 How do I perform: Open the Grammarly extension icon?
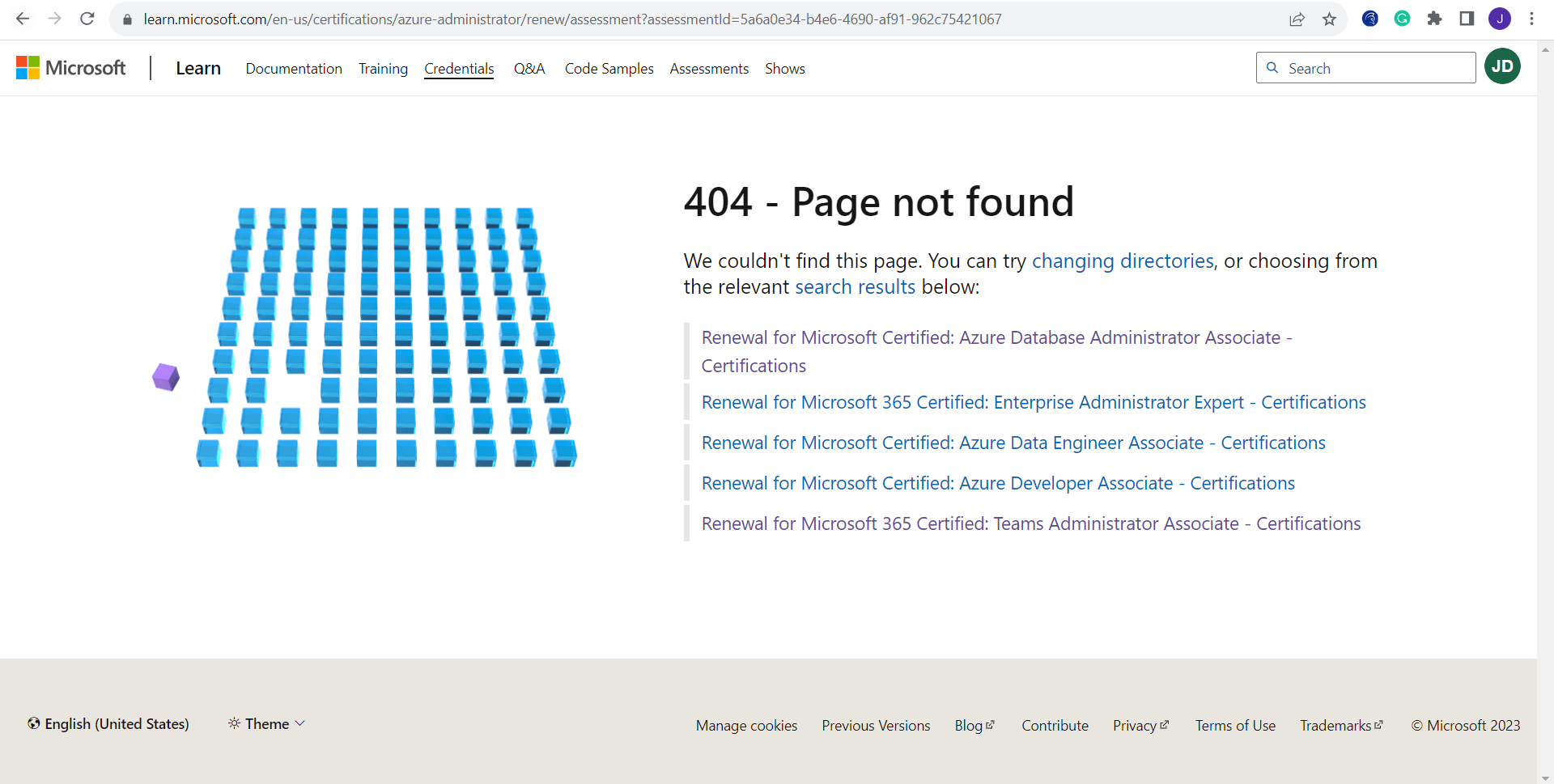click(x=1403, y=19)
